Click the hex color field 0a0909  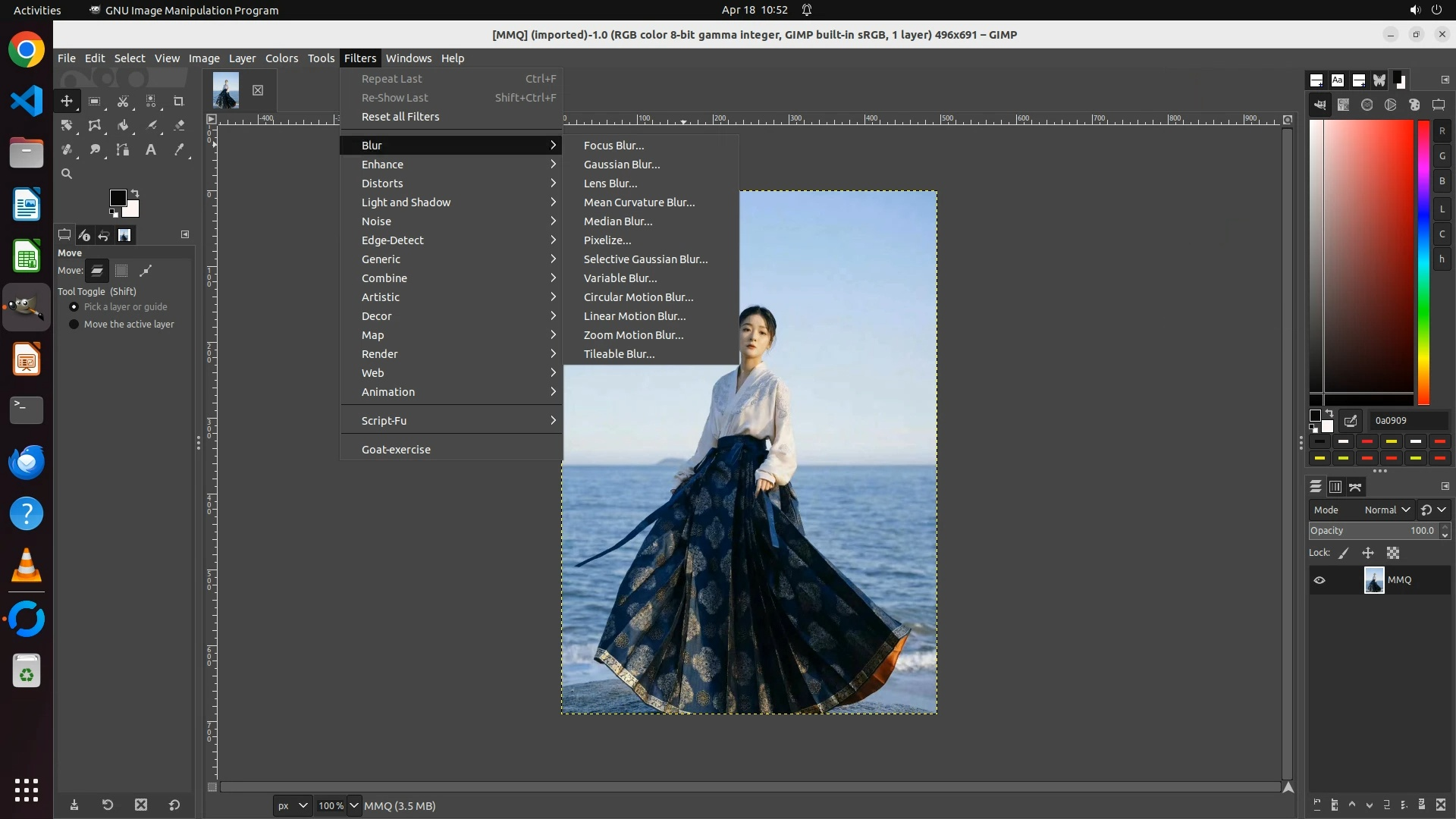(x=1407, y=420)
